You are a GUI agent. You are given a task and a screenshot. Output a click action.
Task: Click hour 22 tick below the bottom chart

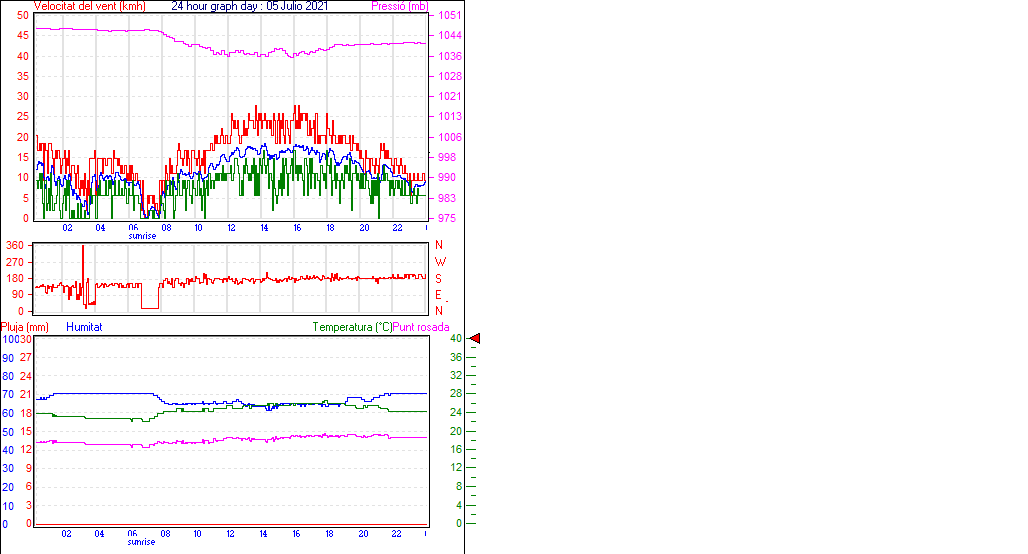tap(397, 534)
